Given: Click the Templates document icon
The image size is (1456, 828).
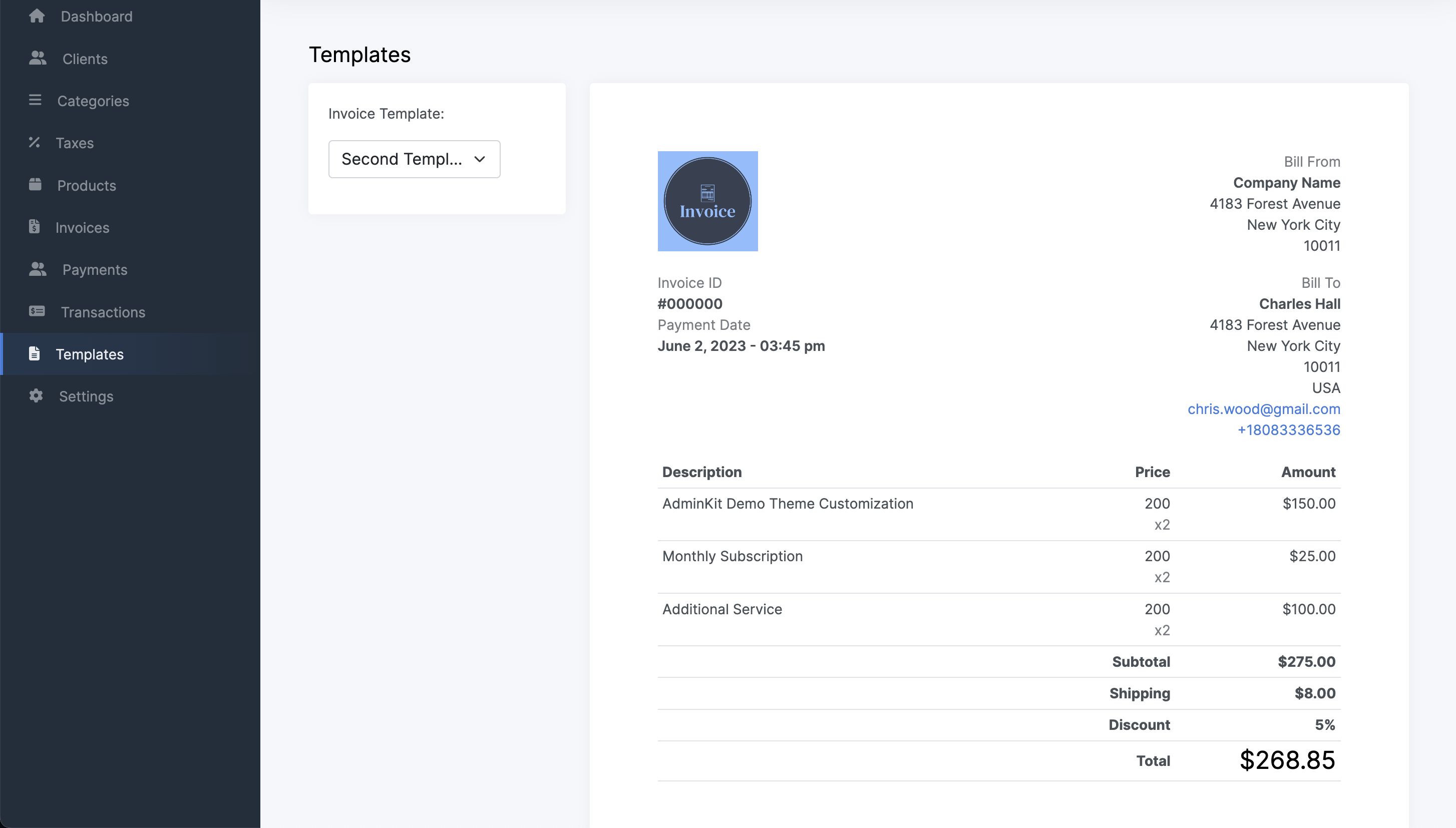Looking at the screenshot, I should 34,353.
